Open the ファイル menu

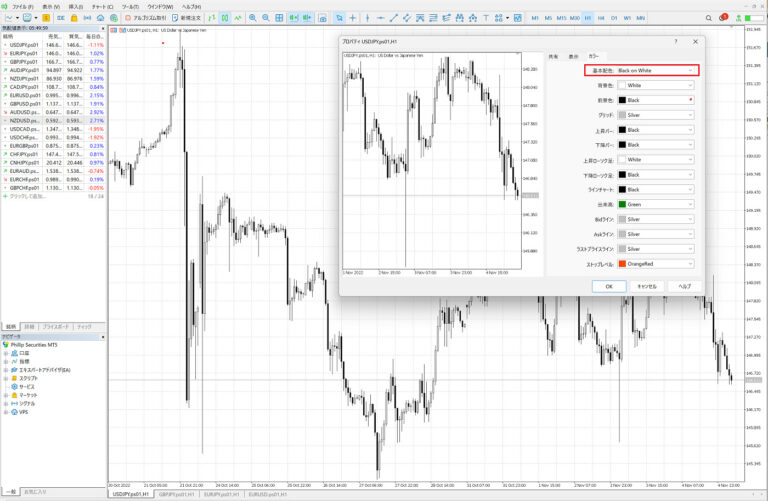point(22,7)
